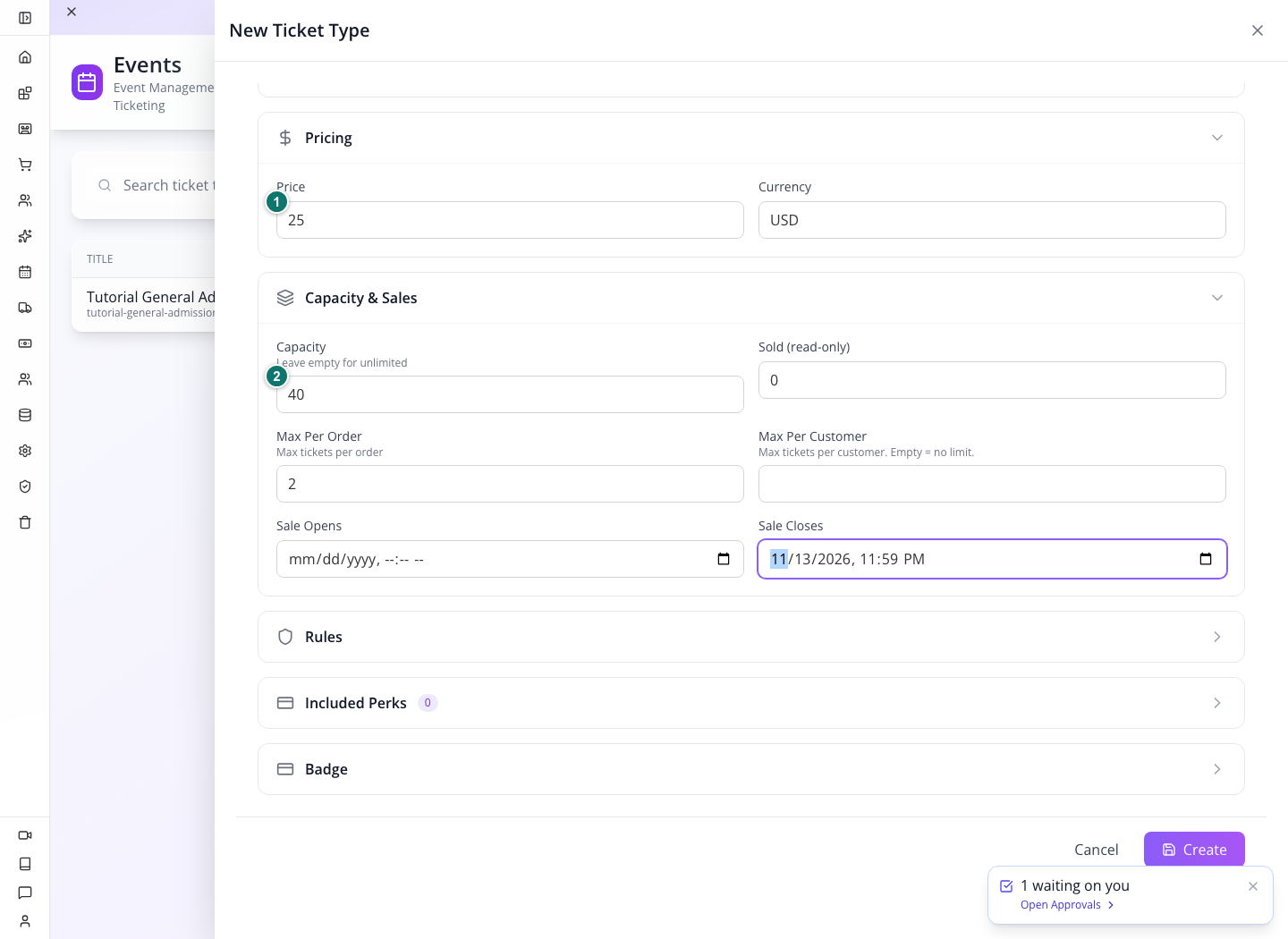Viewport: 1288px width, 939px height.
Task: Open the settings gear in the sidebar
Action: (25, 451)
